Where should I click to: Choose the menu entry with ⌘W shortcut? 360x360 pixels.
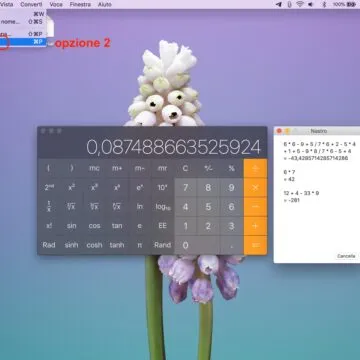pos(23,14)
